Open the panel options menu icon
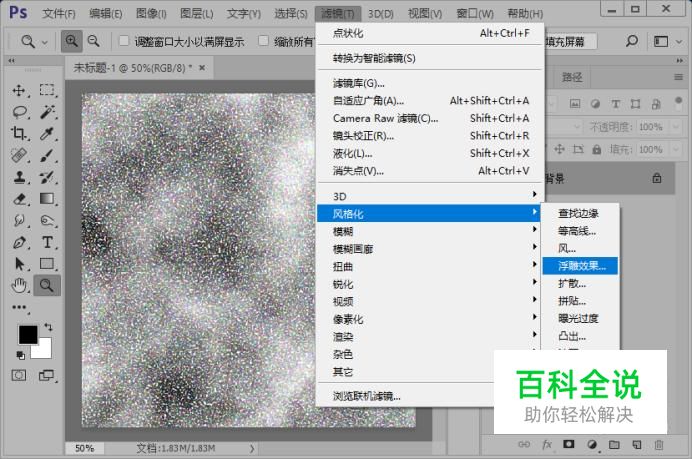Image resolution: width=692 pixels, height=459 pixels. coord(679,78)
